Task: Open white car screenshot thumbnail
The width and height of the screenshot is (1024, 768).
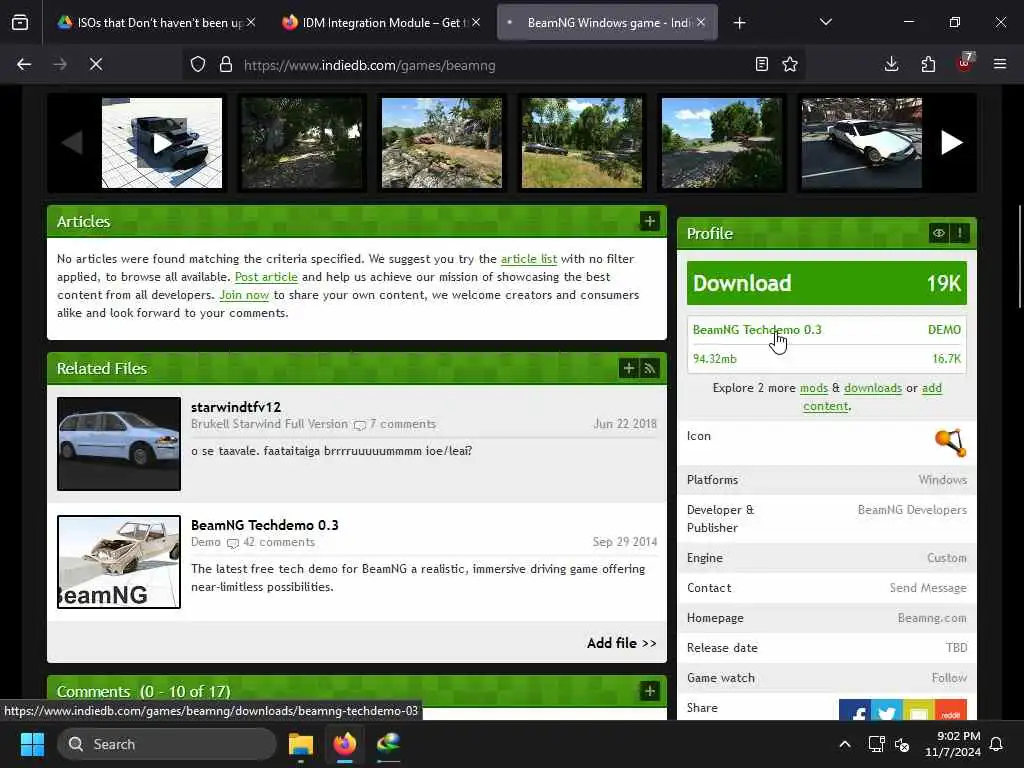Action: (x=861, y=143)
